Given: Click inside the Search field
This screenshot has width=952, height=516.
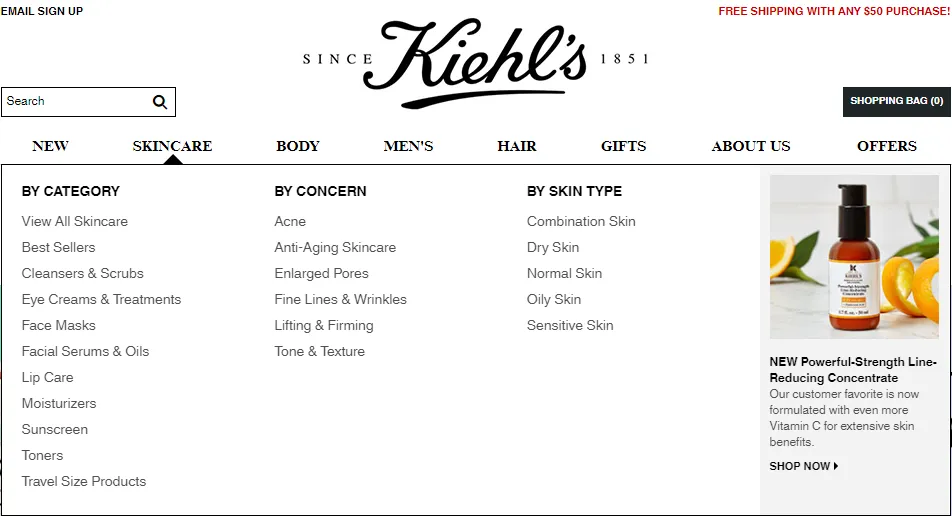Looking at the screenshot, I should (76, 102).
